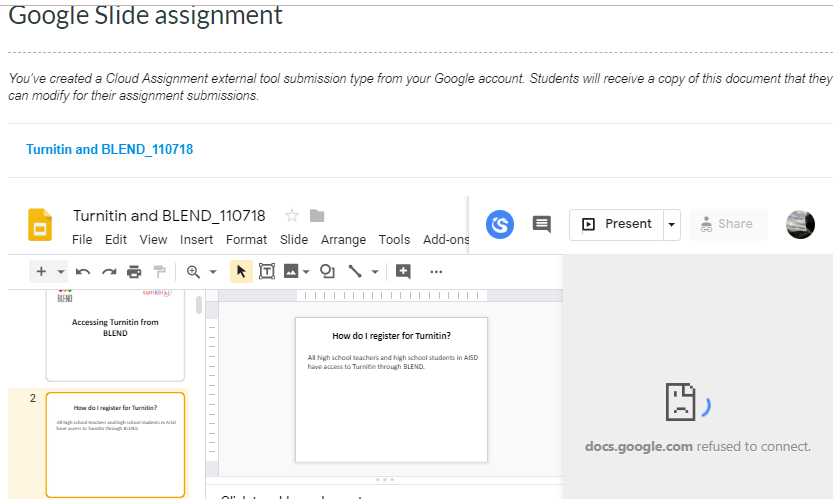Viewport: 833px width, 499px height.
Task: Print the presentation
Action: pyautogui.click(x=134, y=271)
